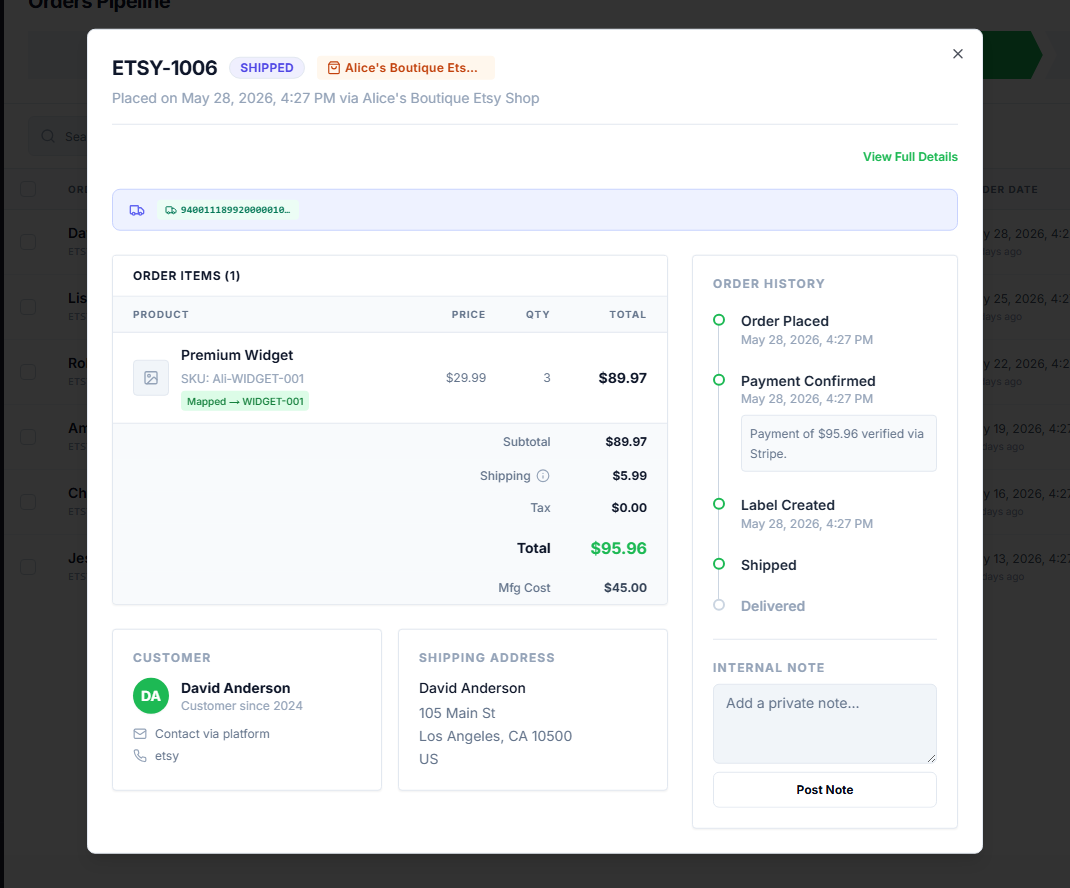Viewport: 1070px width, 888px height.
Task: Post the internal note
Action: click(824, 790)
